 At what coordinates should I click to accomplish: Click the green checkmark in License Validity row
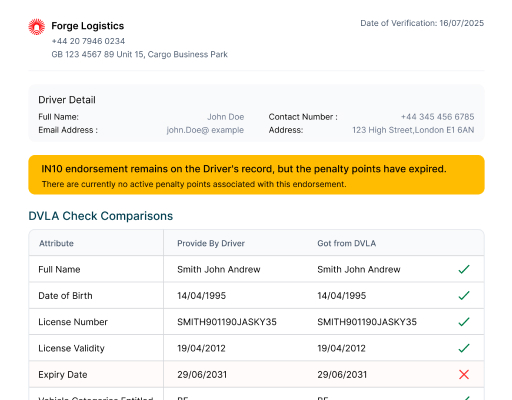coord(464,348)
